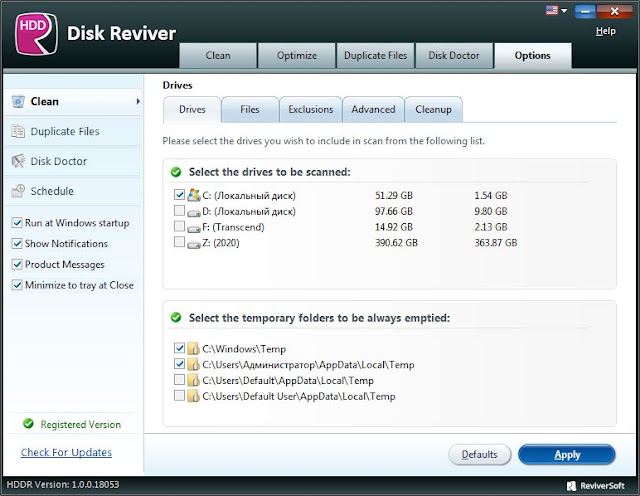Switch to the Exclusions tab
Screen dimensions: 640x496
point(311,109)
